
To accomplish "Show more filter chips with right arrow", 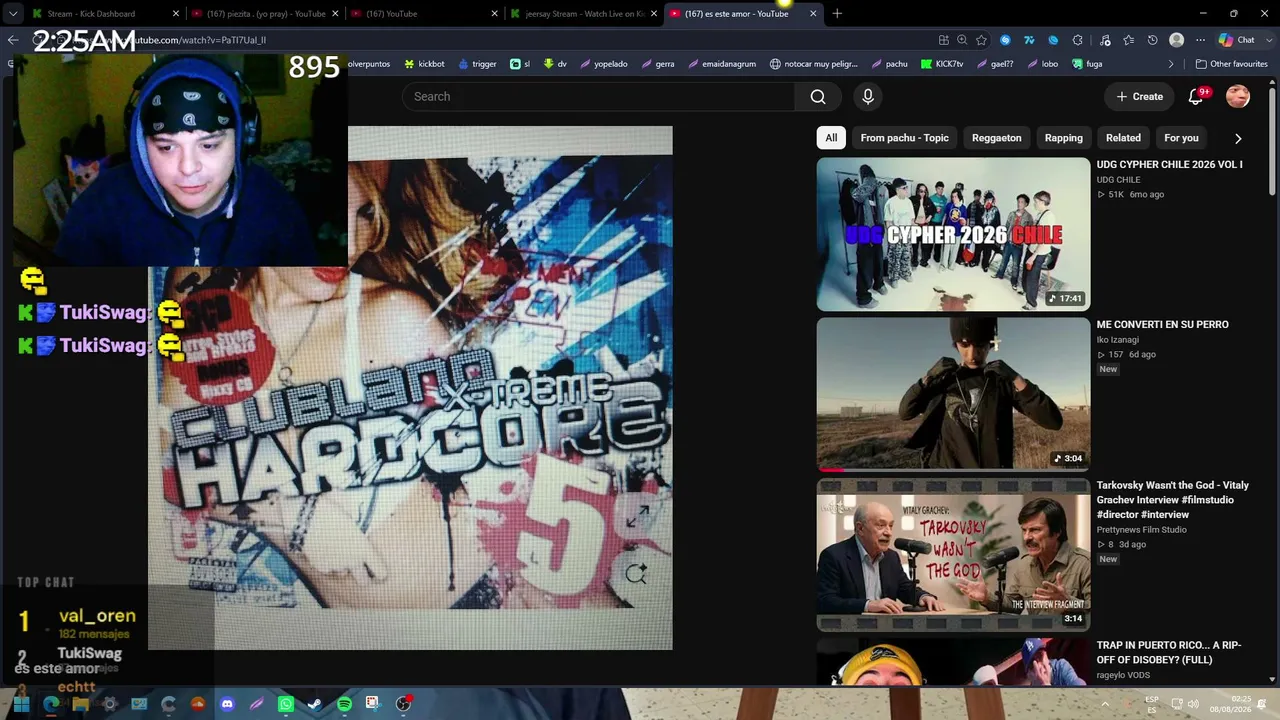I will pyautogui.click(x=1238, y=138).
